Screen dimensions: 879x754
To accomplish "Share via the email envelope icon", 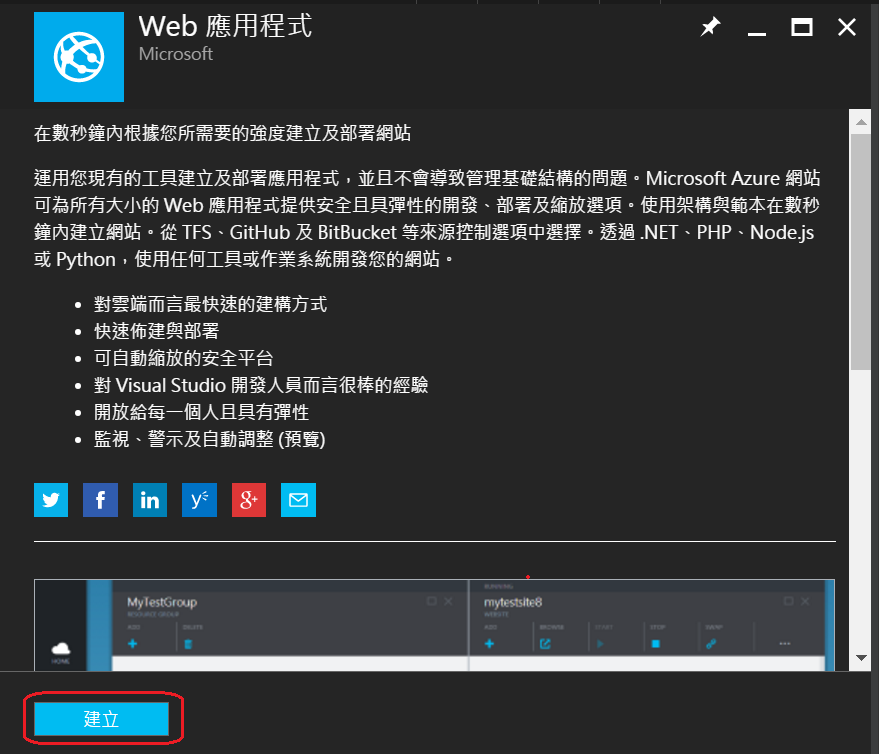I will tap(298, 499).
